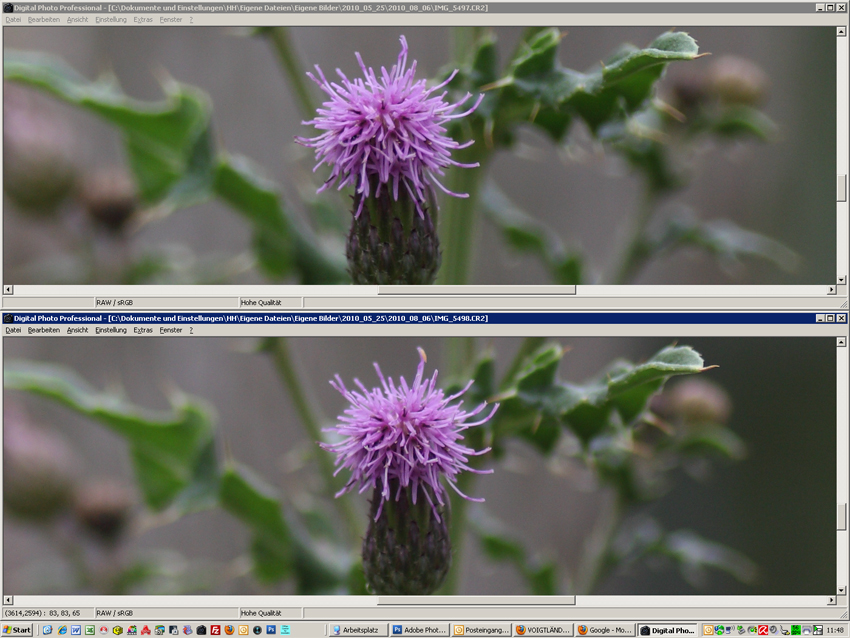Image resolution: width=850 pixels, height=638 pixels.
Task: Open the Ansicht menu in the bottom window
Action: click(77, 329)
